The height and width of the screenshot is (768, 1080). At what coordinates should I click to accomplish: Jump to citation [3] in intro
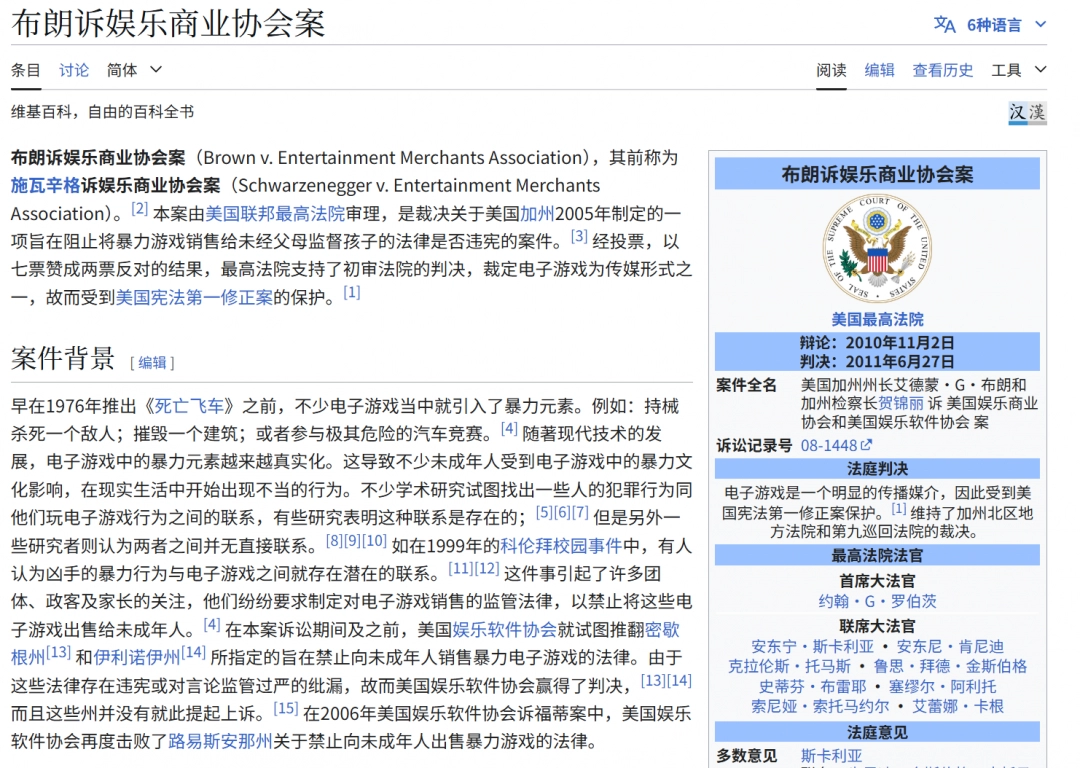(x=579, y=236)
